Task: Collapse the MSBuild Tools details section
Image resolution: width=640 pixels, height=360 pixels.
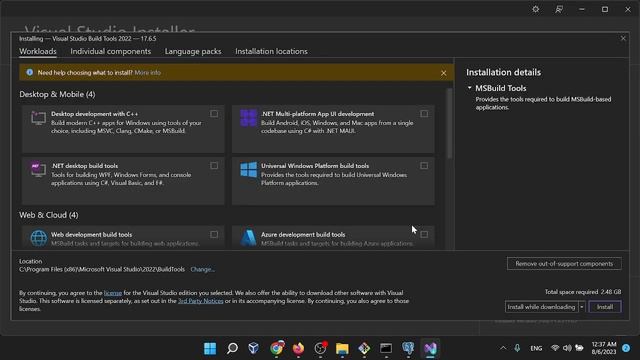Action: point(469,88)
